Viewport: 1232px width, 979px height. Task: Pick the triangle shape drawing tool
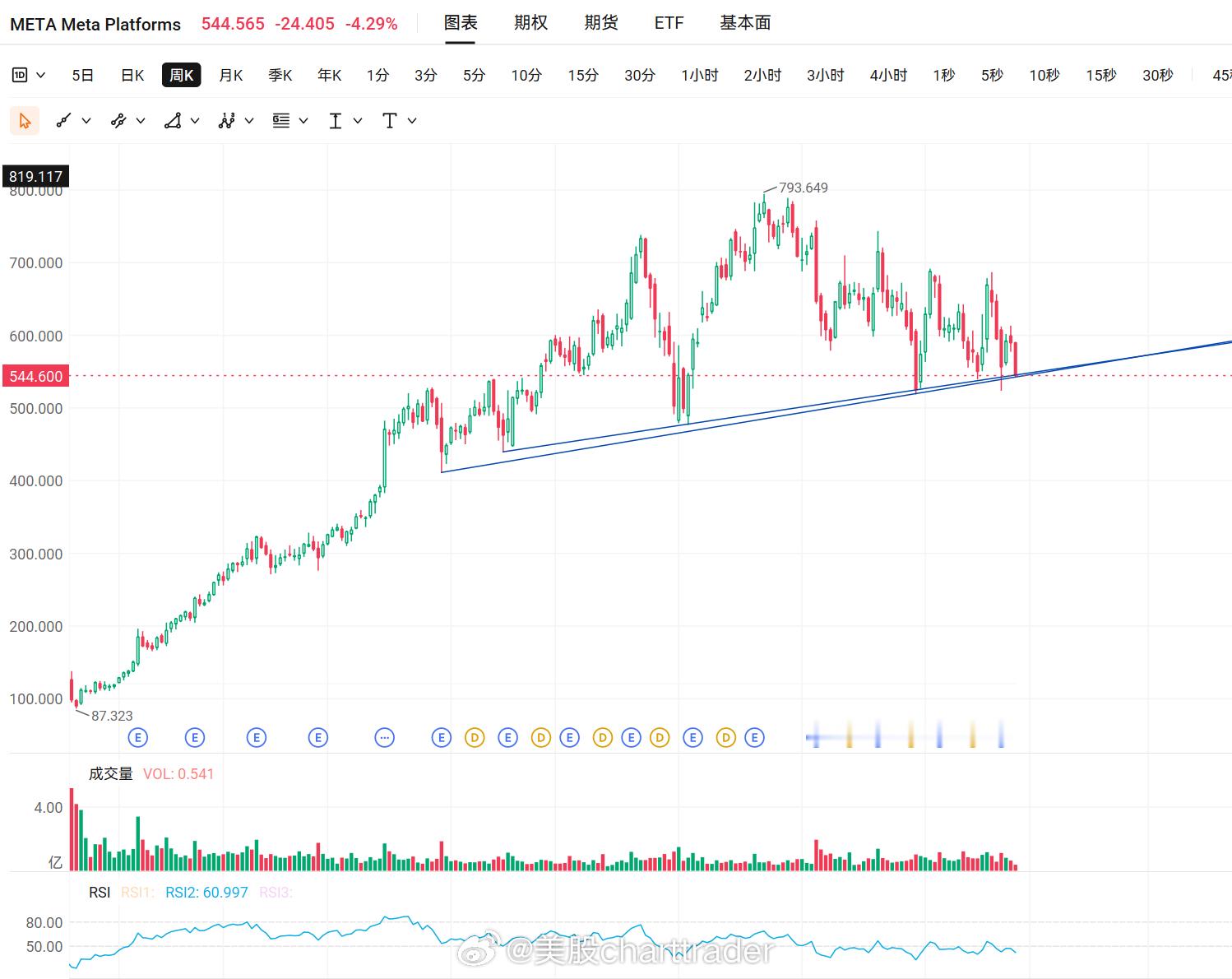[x=173, y=121]
